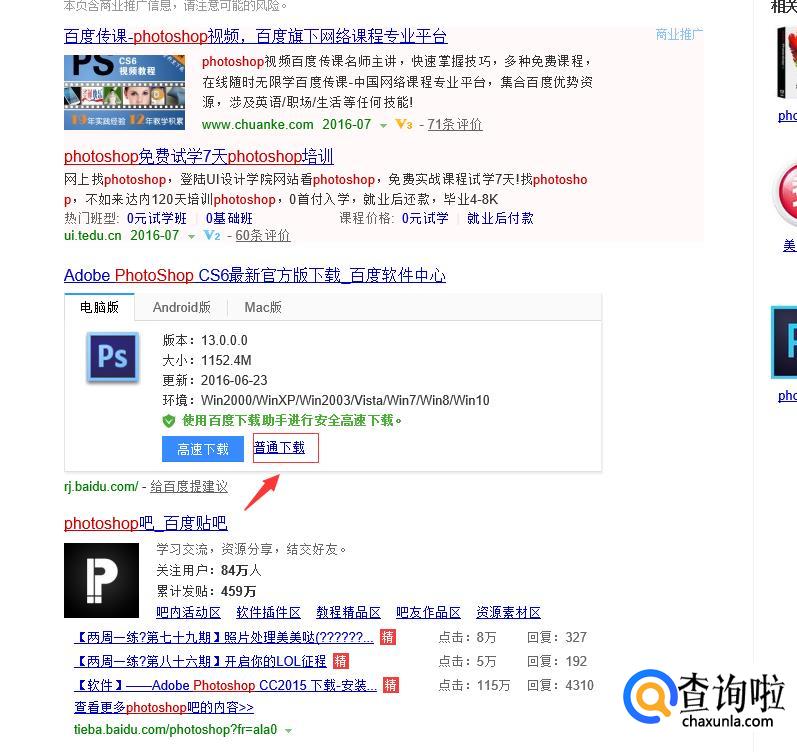Viewport: 797px width, 752px height.
Task: Click the red 精 badge beside the CC2015 post
Action: 390,685
